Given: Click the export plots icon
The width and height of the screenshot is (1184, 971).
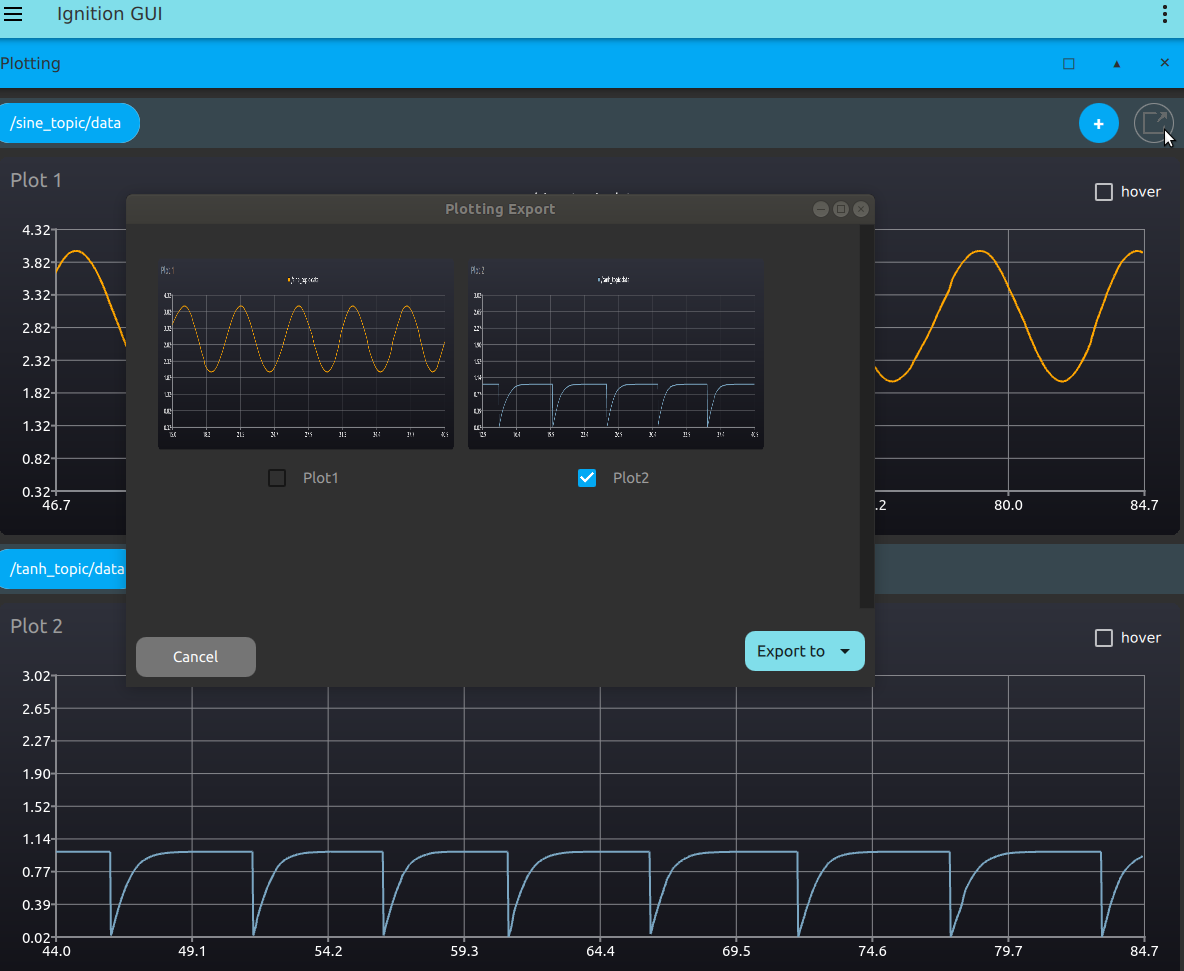Looking at the screenshot, I should [1153, 123].
